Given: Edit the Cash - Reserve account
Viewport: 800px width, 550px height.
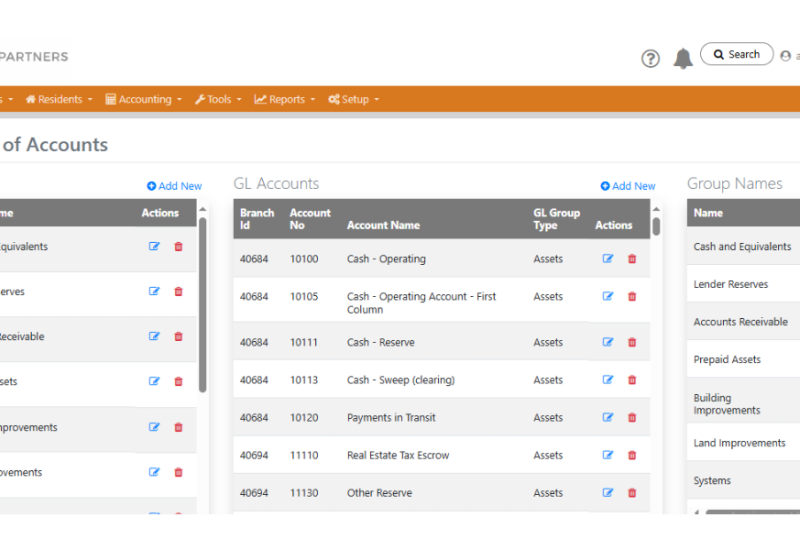Looking at the screenshot, I should pos(608,342).
